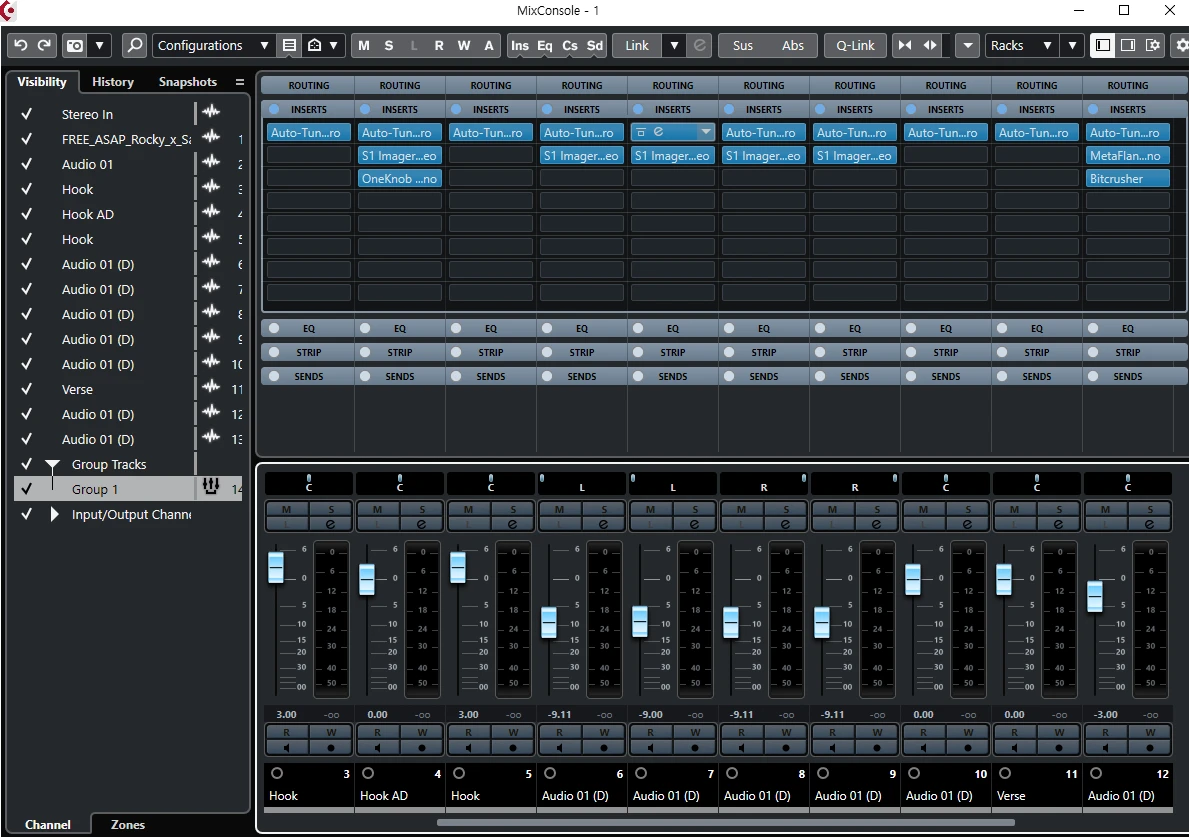Open the Link group dropdown arrow

click(673, 45)
